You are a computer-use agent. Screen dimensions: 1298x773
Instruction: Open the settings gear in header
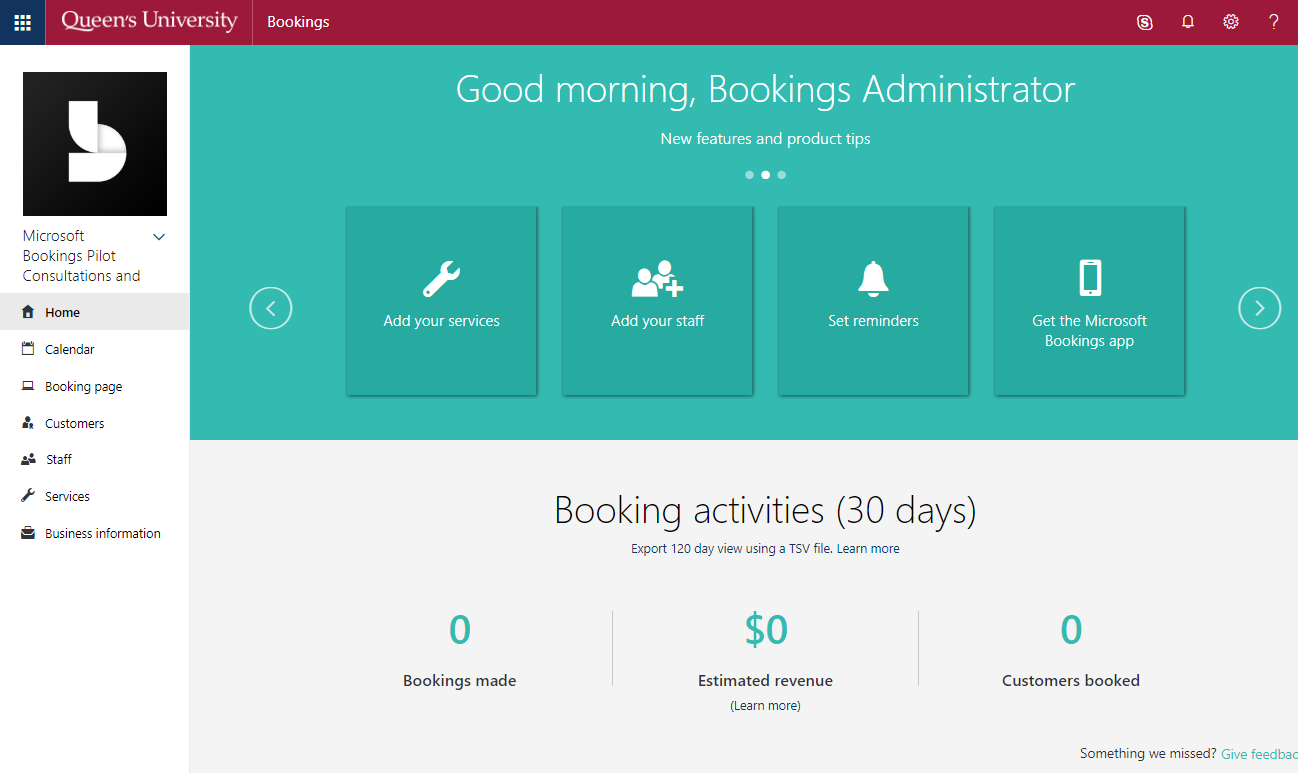[x=1231, y=22]
